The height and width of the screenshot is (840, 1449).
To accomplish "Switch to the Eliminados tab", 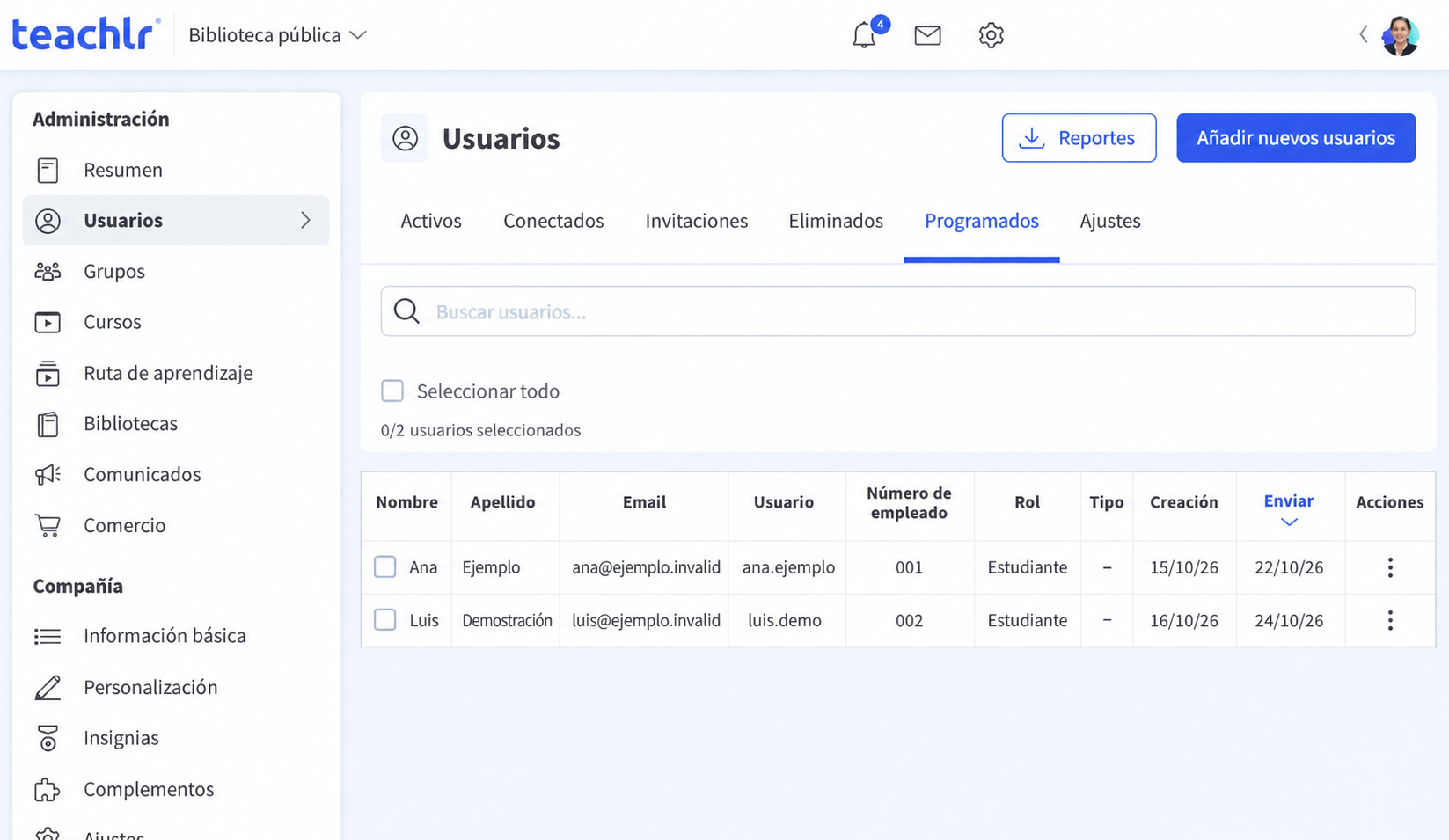I will (836, 221).
